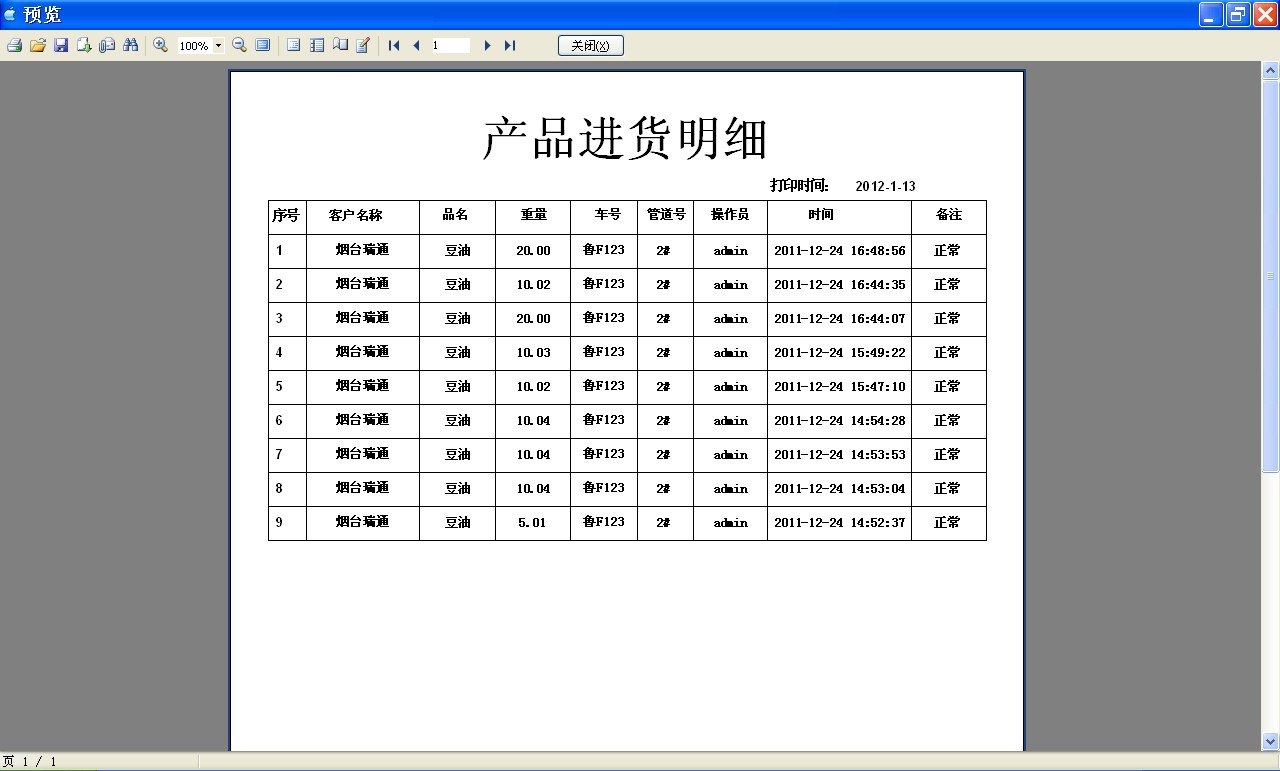Screen dimensions: 1280x771
Task: Open a report file with folder icon
Action: click(38, 45)
